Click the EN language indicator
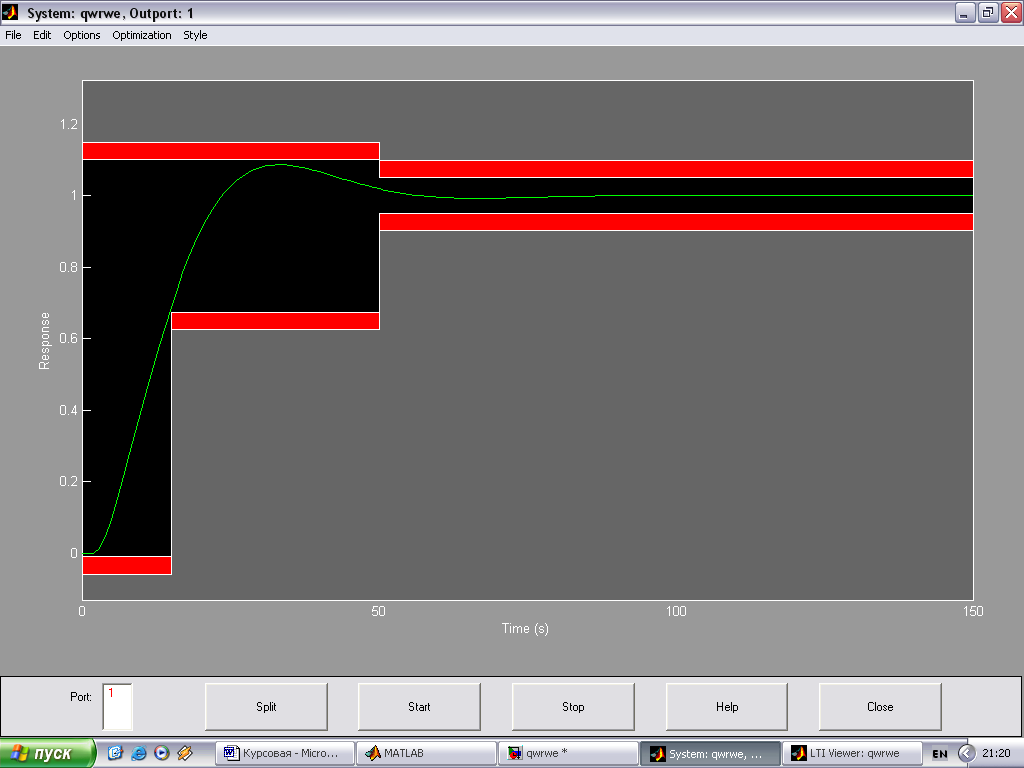Image resolution: width=1024 pixels, height=768 pixels. pyautogui.click(x=940, y=754)
